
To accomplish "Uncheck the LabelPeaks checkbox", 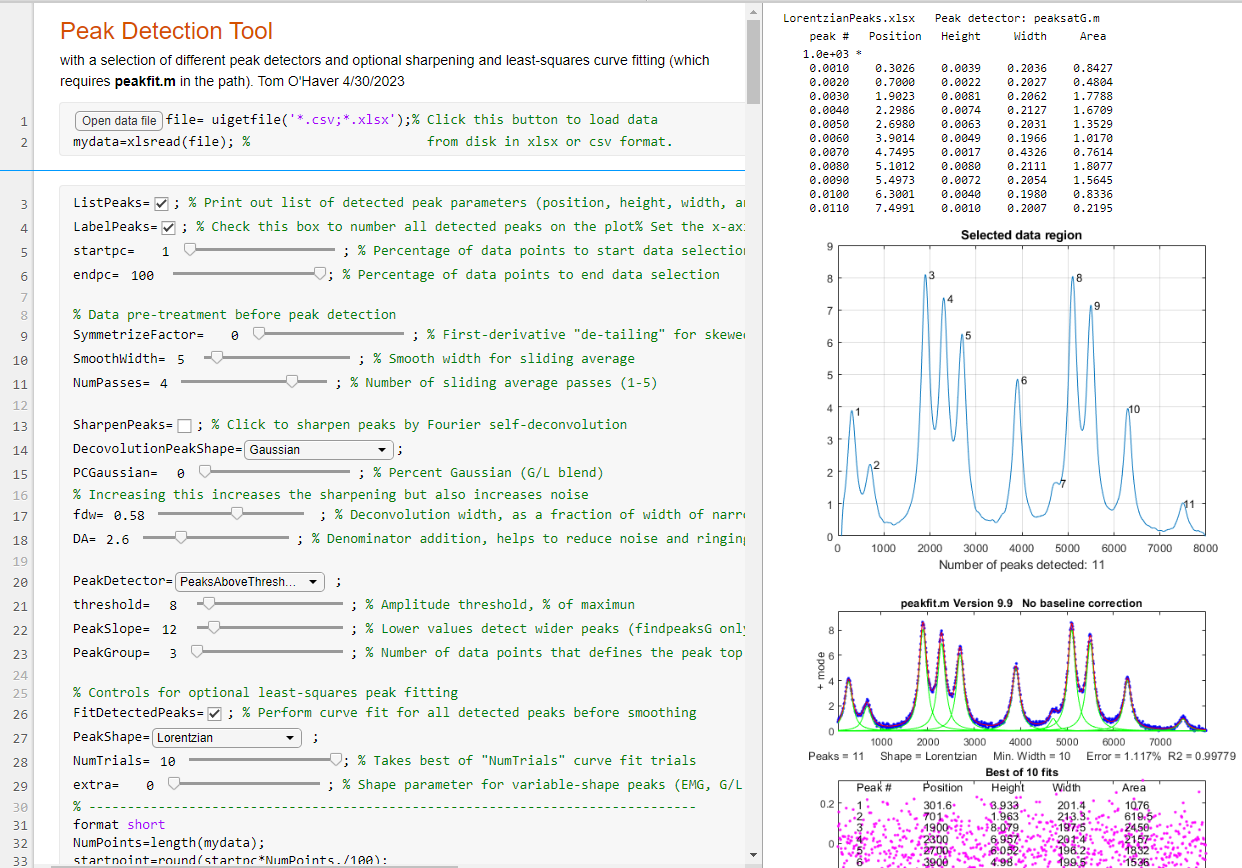I will tap(169, 228).
